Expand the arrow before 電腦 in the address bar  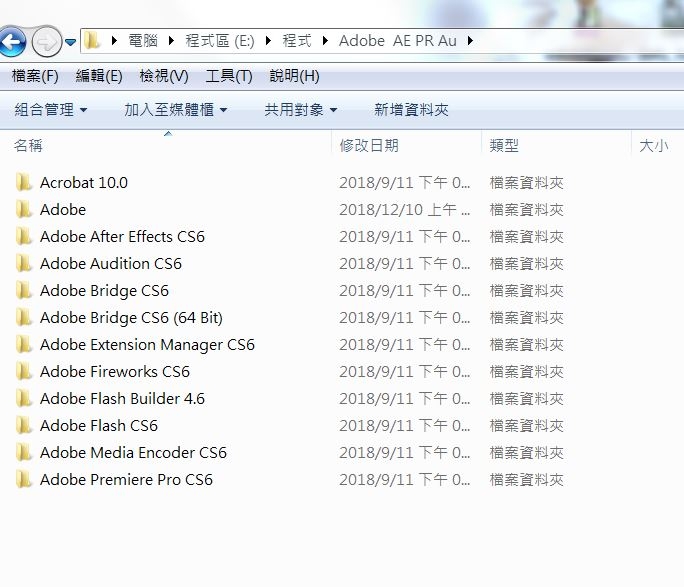tap(114, 41)
